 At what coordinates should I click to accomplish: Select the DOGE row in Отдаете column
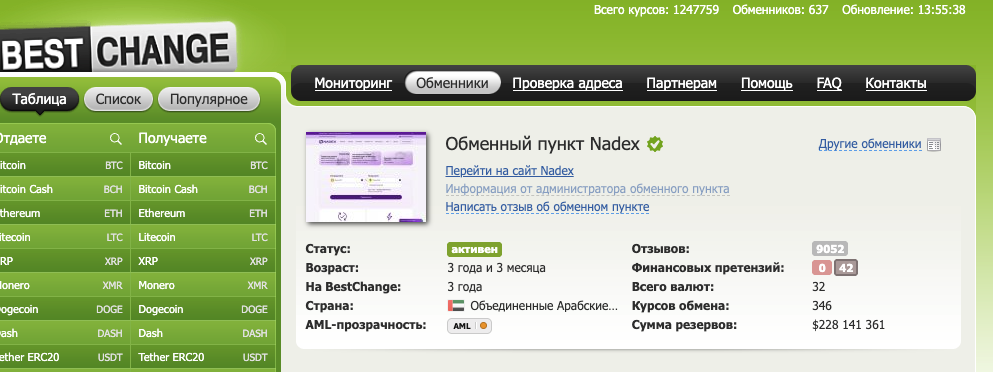click(x=65, y=309)
